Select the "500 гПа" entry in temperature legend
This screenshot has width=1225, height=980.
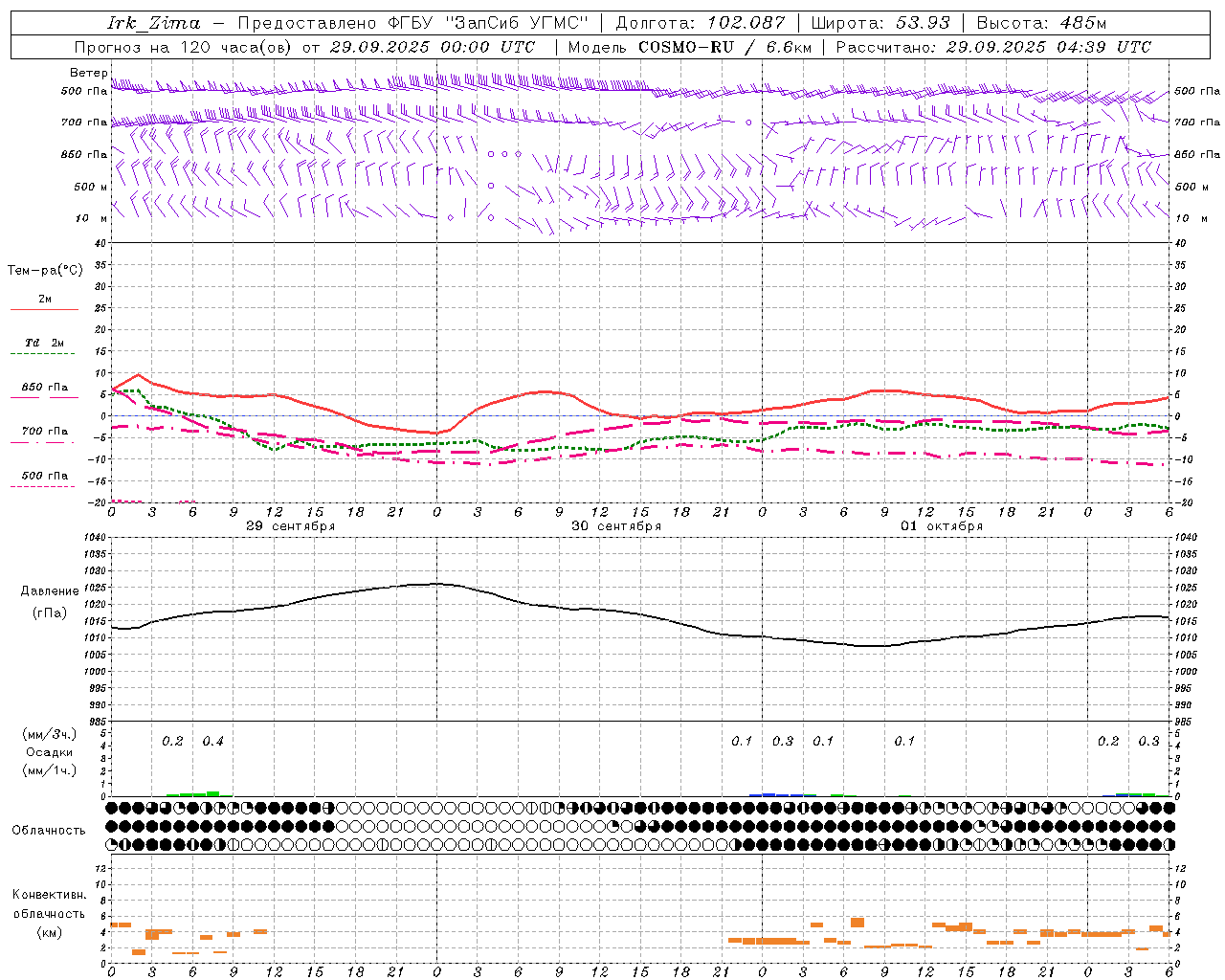pyautogui.click(x=45, y=476)
